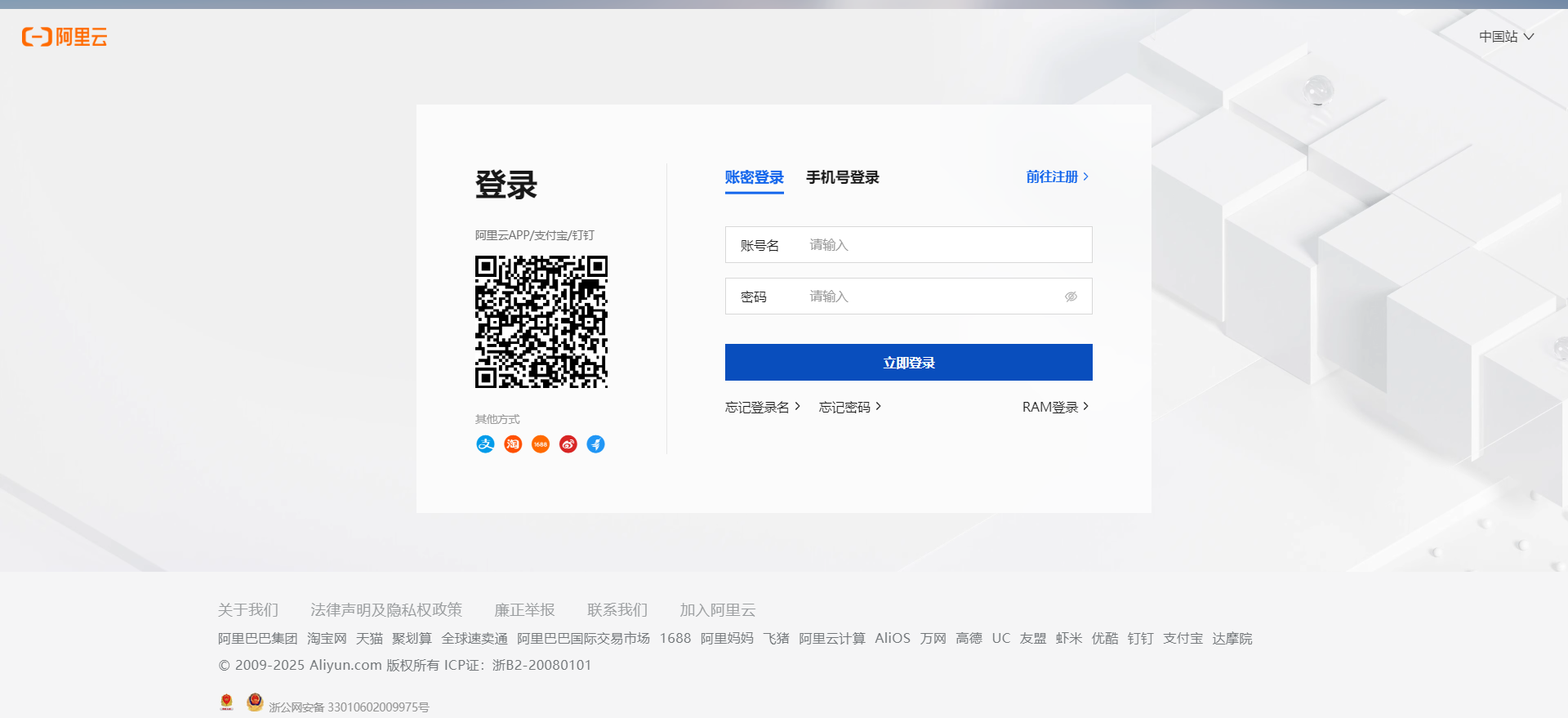
Task: Open 万网 link
Action: pos(933,639)
